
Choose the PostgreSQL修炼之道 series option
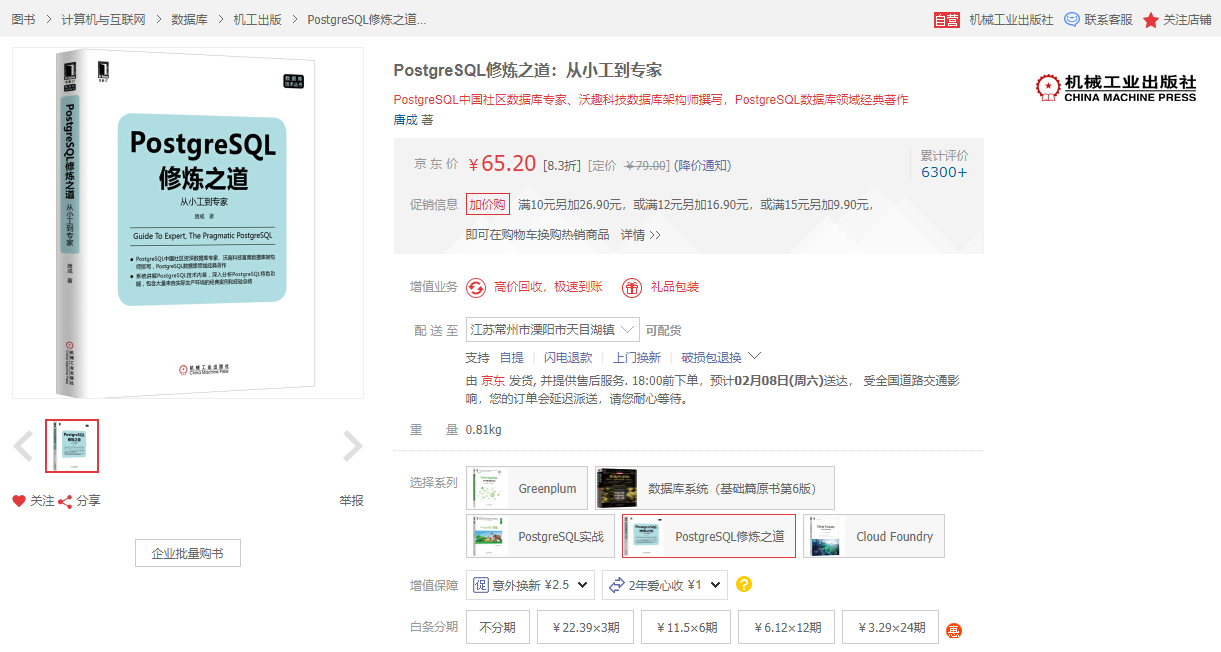click(x=709, y=536)
